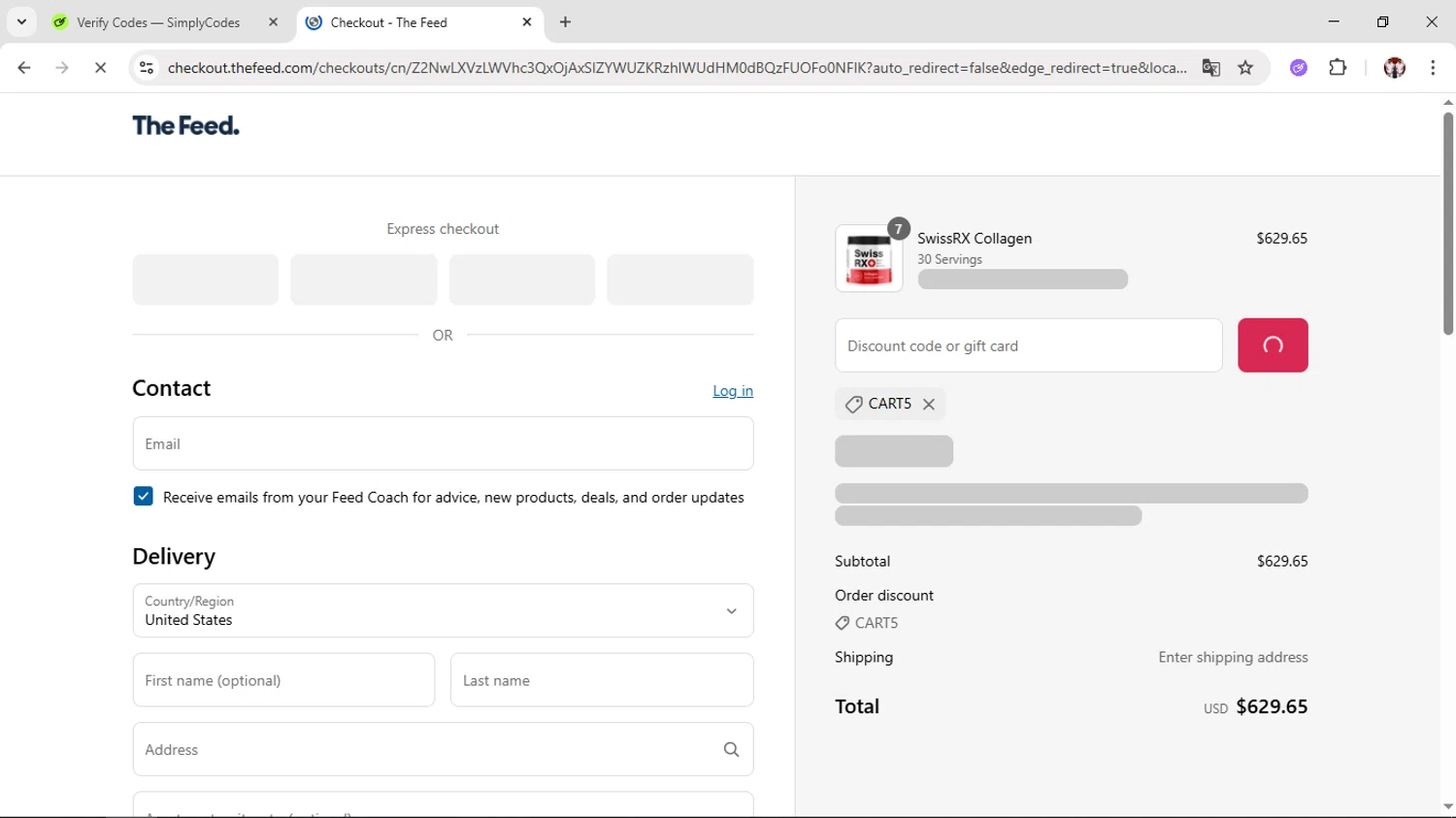Click The Feed logo

click(185, 125)
